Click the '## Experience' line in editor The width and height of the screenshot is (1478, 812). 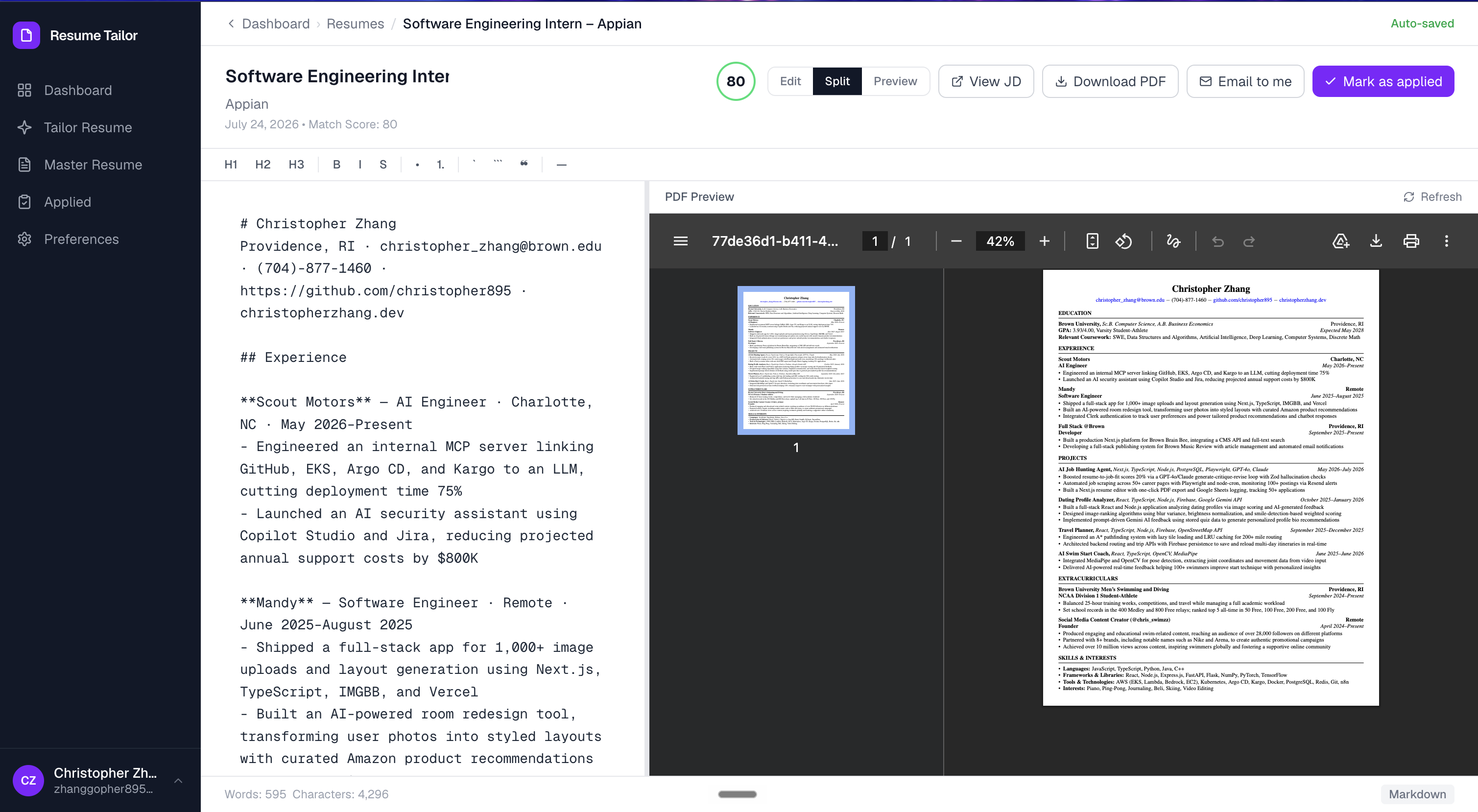[293, 358]
